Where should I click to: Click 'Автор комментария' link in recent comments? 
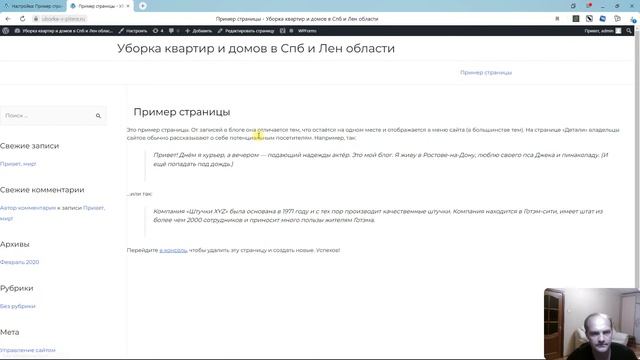pyautogui.click(x=28, y=208)
